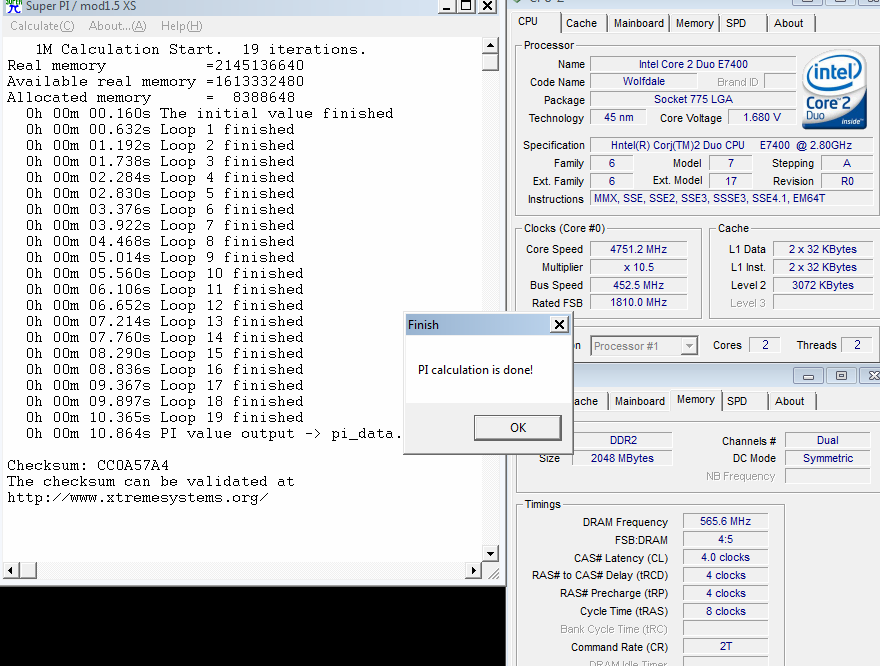Maximize the Super PI window
Screen dimensions: 880x666
coord(466,6)
